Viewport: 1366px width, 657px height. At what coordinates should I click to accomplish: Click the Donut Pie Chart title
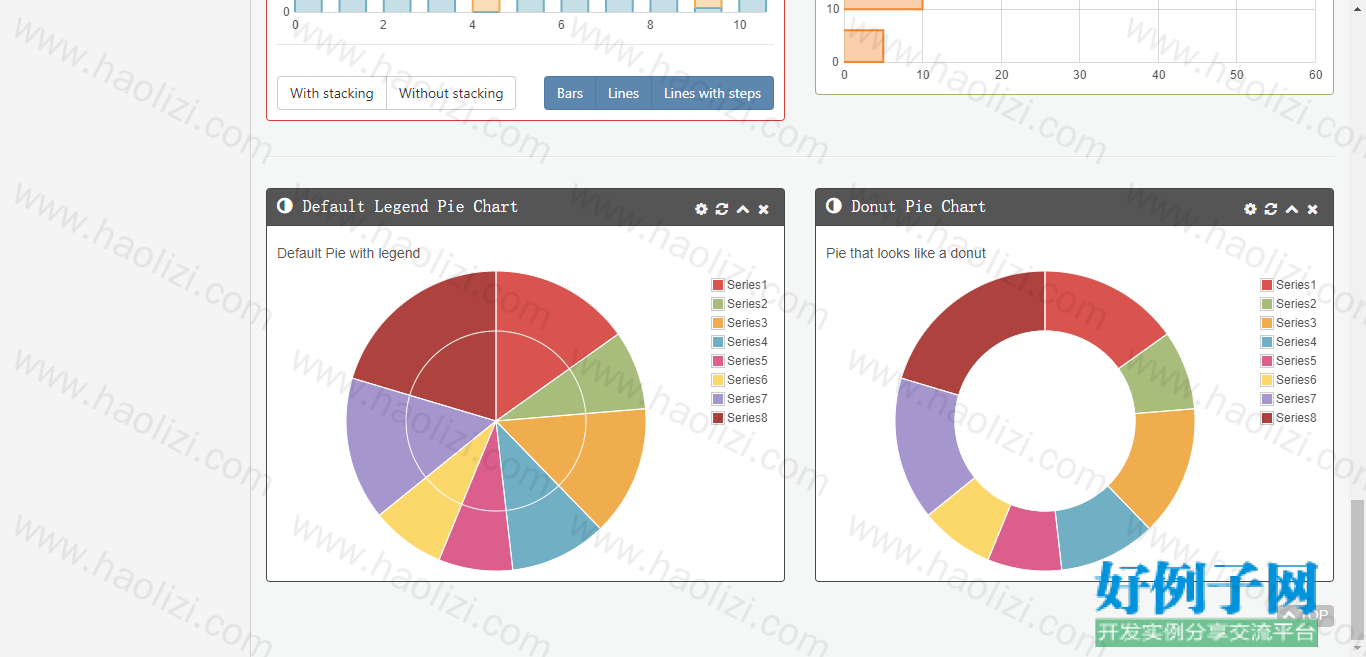click(x=918, y=206)
